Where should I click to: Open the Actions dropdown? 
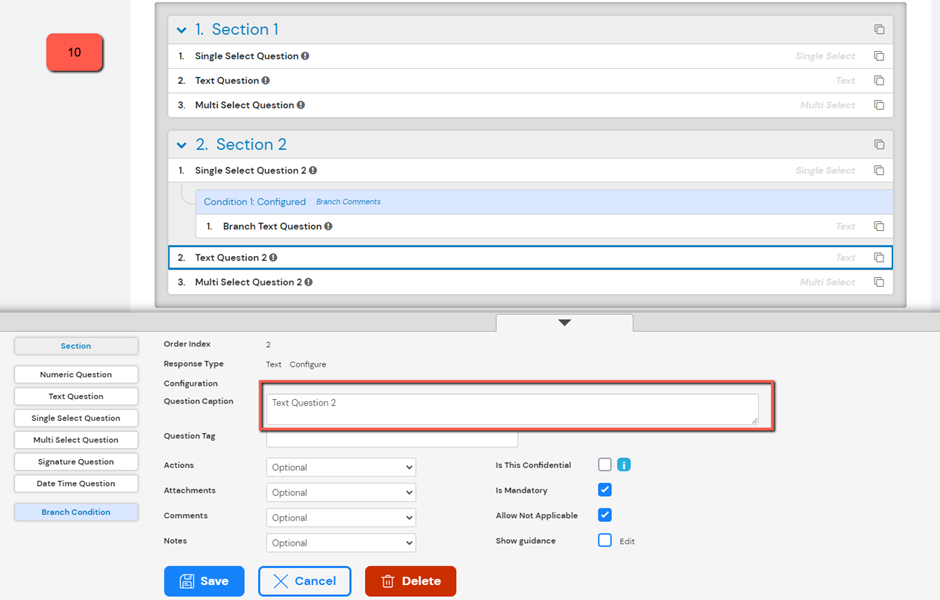pyautogui.click(x=340, y=467)
